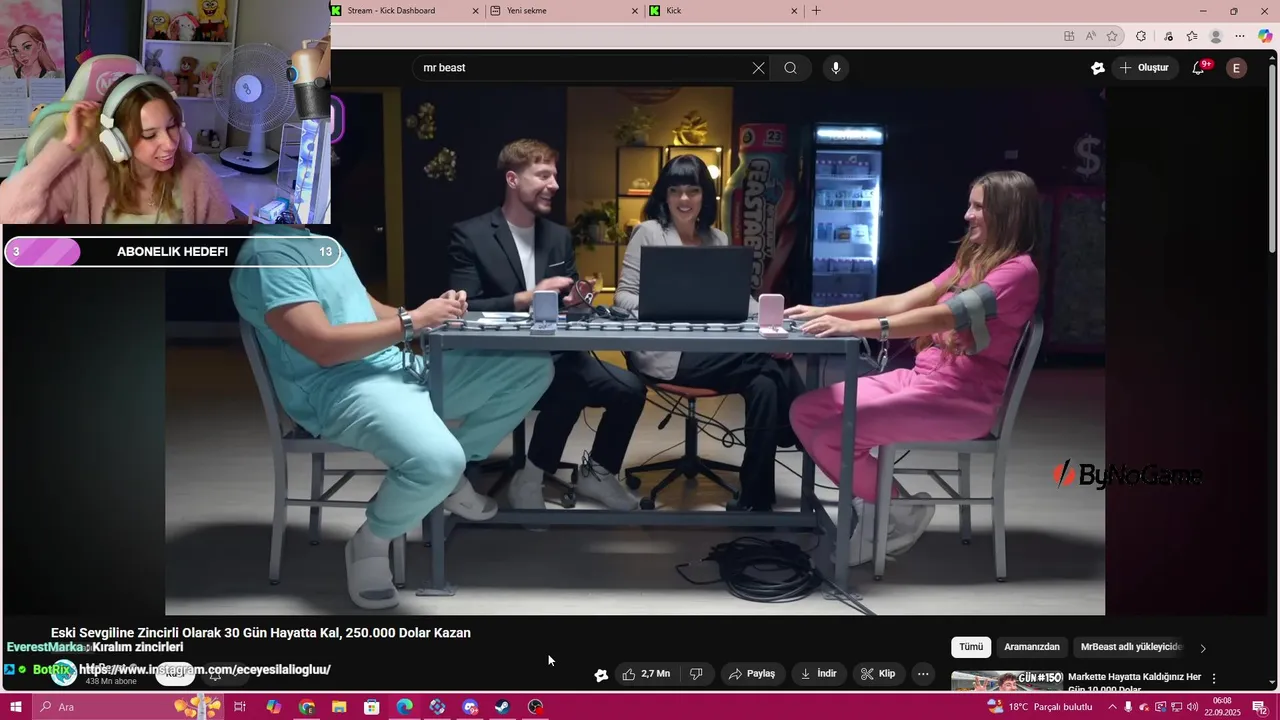Image resolution: width=1280 pixels, height=720 pixels.
Task: Click the video player scene
Action: 635,350
